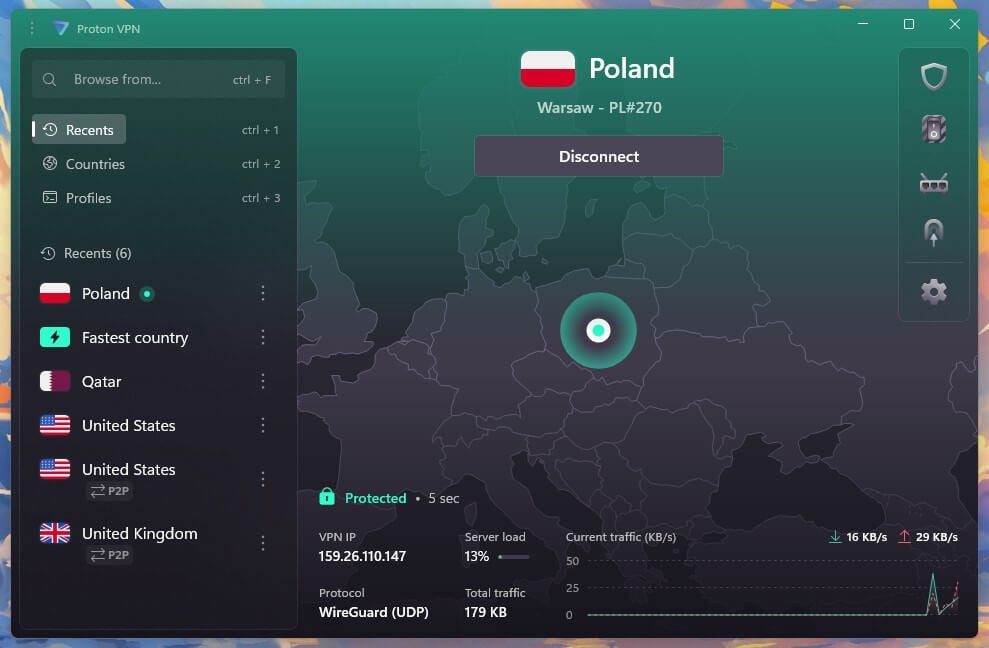
Task: Minimize the Proton VPN window
Action: click(863, 24)
